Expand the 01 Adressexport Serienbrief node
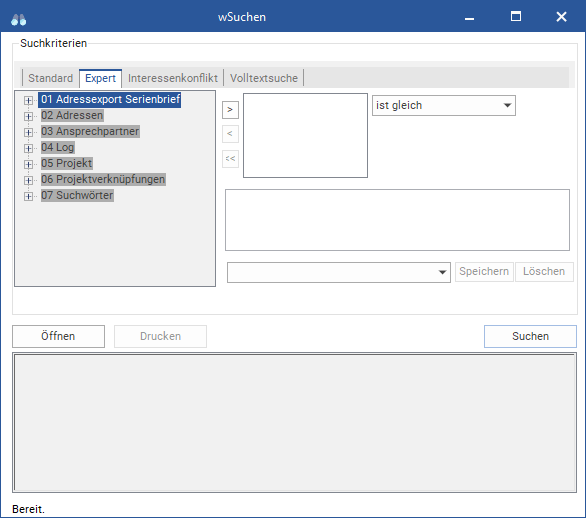This screenshot has width=586, height=518. (x=28, y=100)
